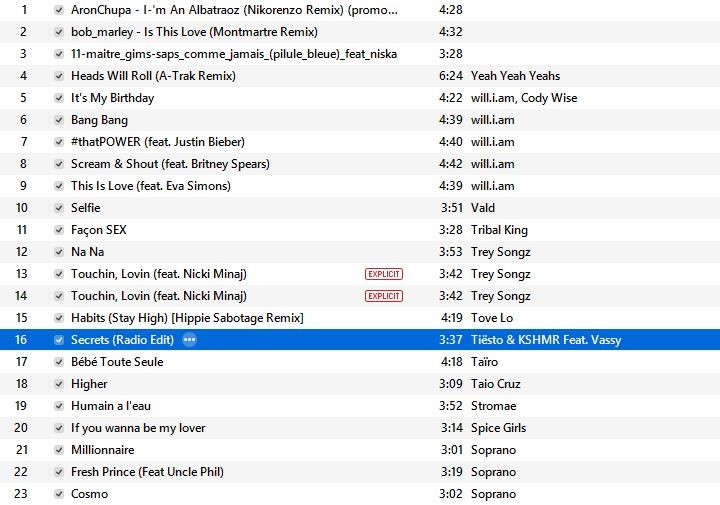
Task: Uncheck the checkbox for Heads Will Roll
Action: 59,76
